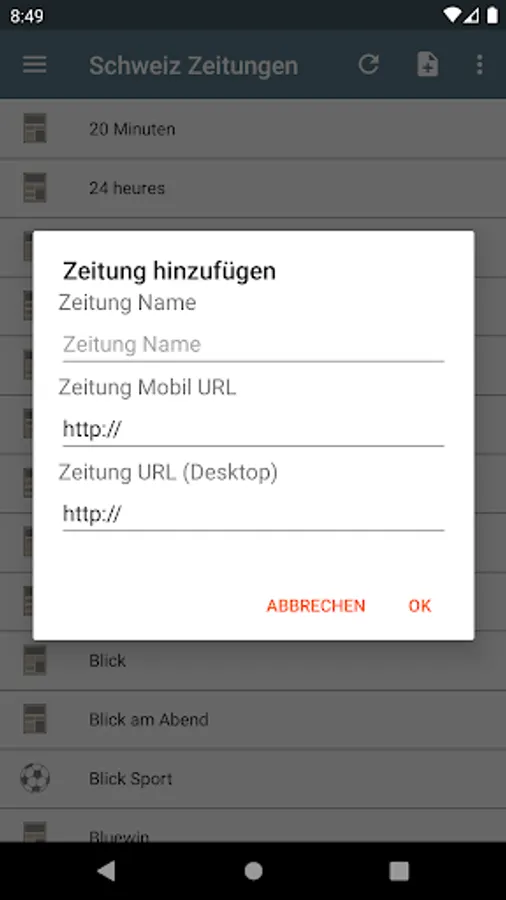This screenshot has height=900, width=506.
Task: Select the Blick Sport list entry
Action: point(253,779)
